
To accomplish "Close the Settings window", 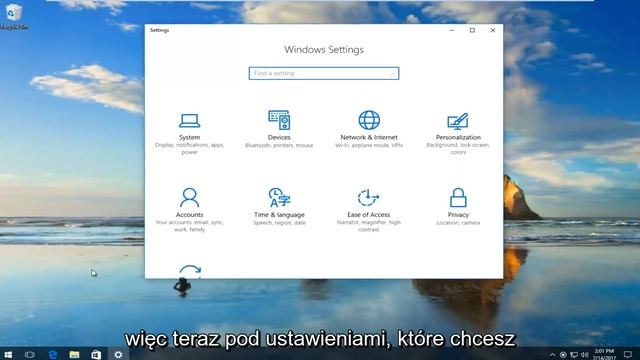I will [493, 30].
